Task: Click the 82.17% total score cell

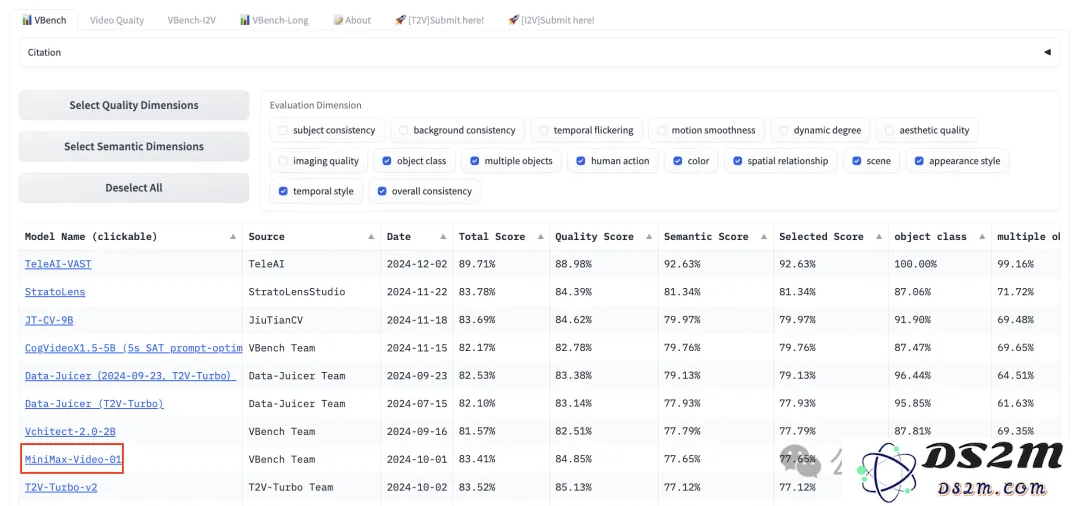Action: (x=501, y=348)
